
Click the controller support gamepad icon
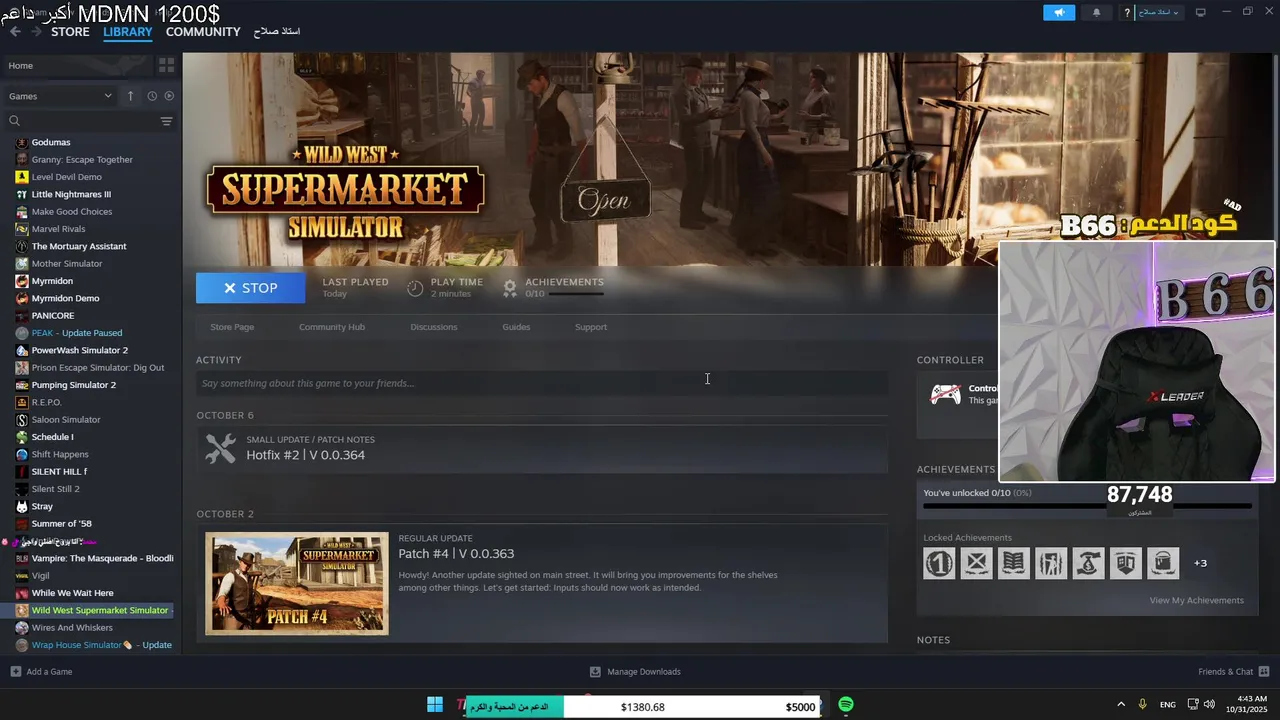[x=946, y=394]
